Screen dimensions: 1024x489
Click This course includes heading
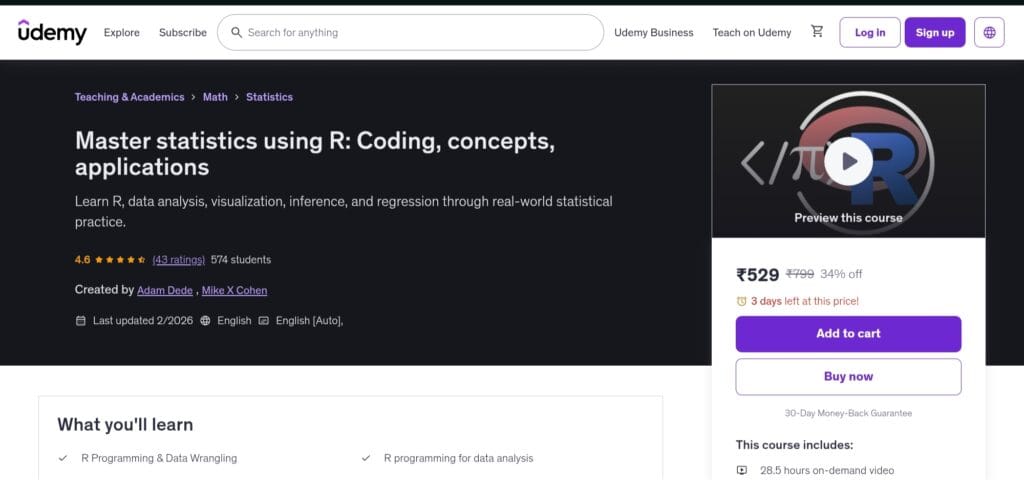794,445
